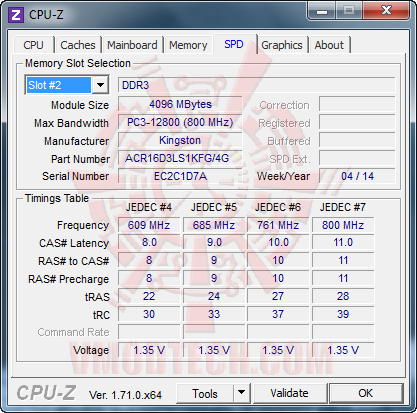Click tRAS value 28
Image resolution: width=417 pixels, height=413 pixels.
click(x=343, y=296)
